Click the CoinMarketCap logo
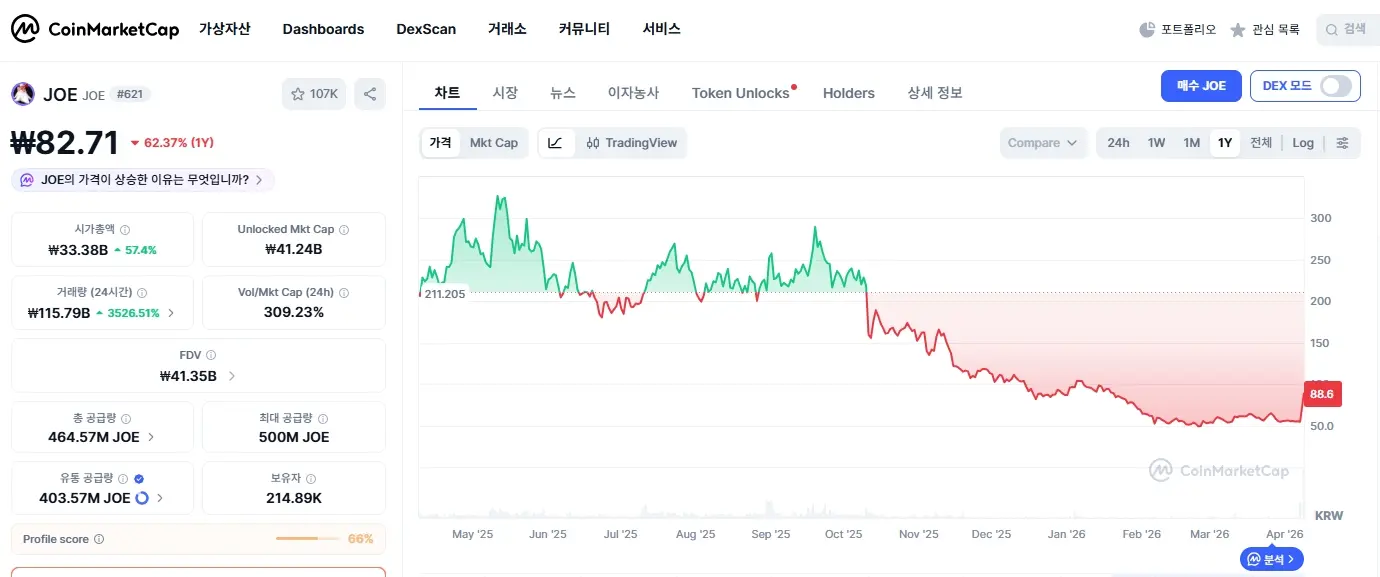1380x577 pixels. click(94, 28)
